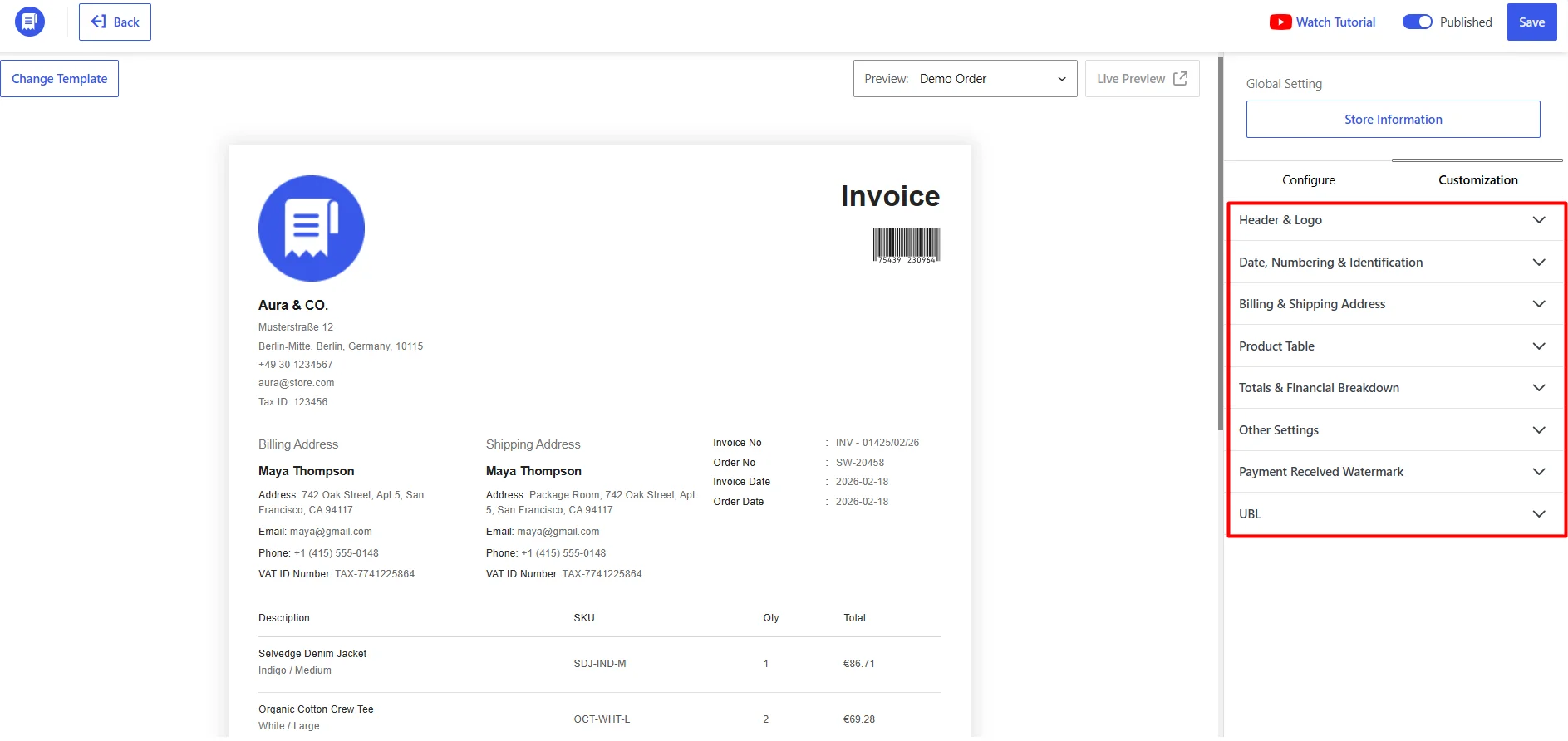
Task: Click the SKU value SDJ-IND-M
Action: pos(600,664)
